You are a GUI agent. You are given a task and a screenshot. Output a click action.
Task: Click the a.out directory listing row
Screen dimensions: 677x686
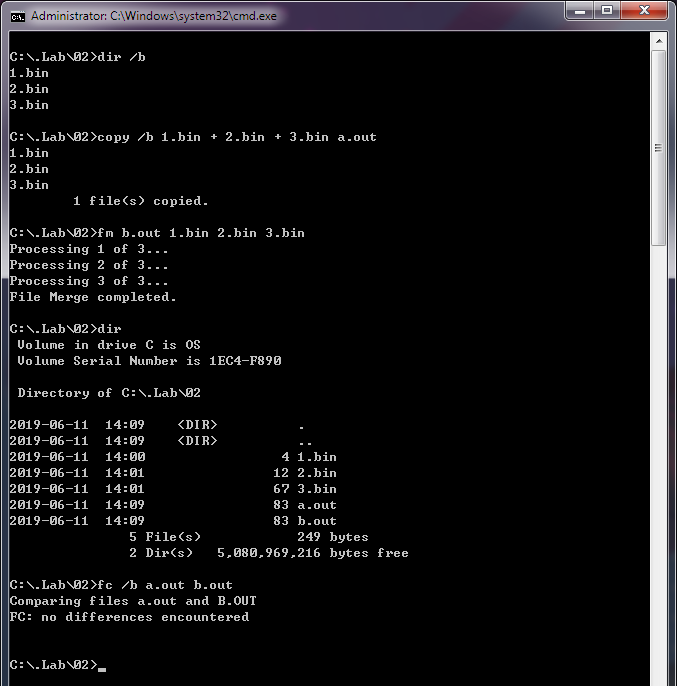click(173, 505)
